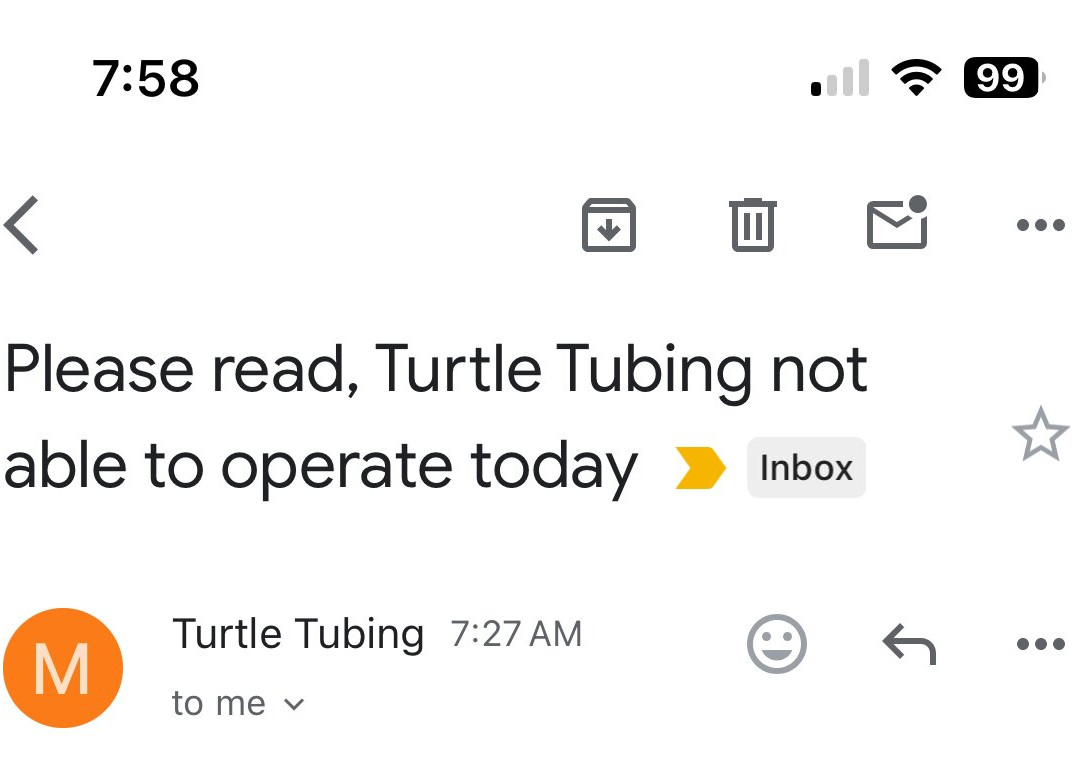Screen dimensions: 1080x765
Task: Archive the email
Action: tap(609, 224)
